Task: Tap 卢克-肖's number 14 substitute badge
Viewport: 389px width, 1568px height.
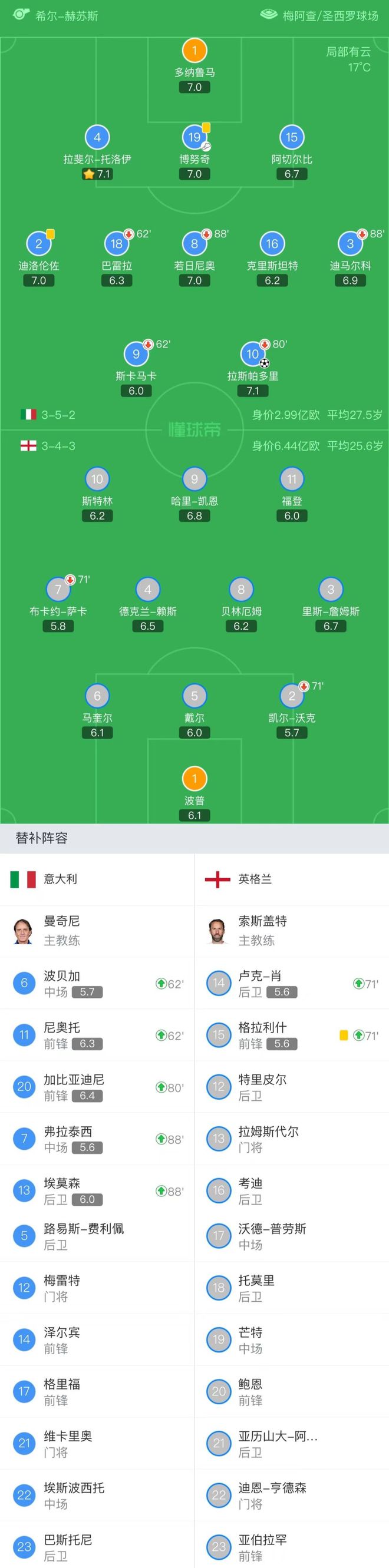Action: 219,983
